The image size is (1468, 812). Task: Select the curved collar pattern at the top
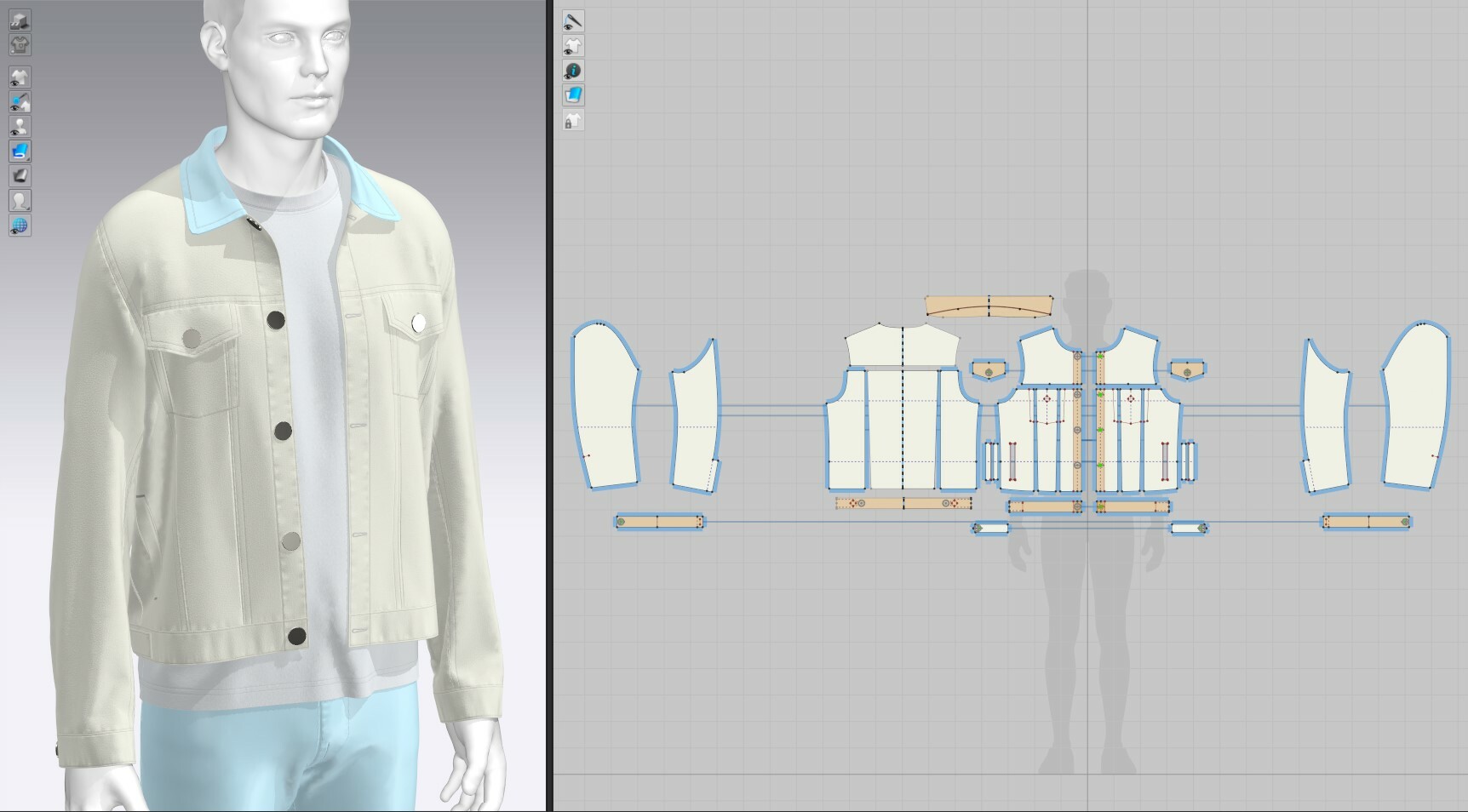[x=988, y=306]
